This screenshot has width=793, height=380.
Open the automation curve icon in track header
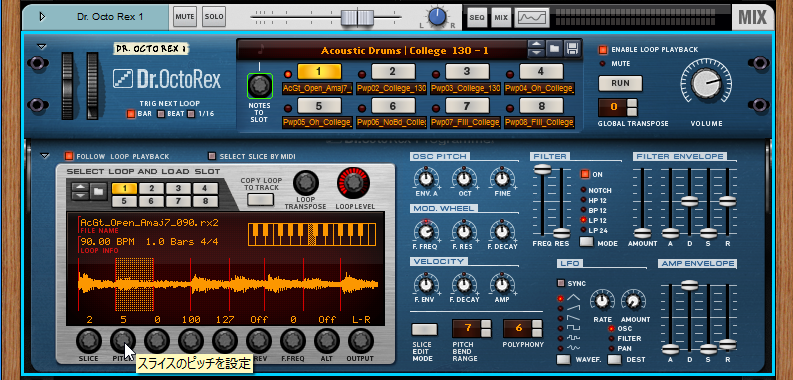[532, 18]
